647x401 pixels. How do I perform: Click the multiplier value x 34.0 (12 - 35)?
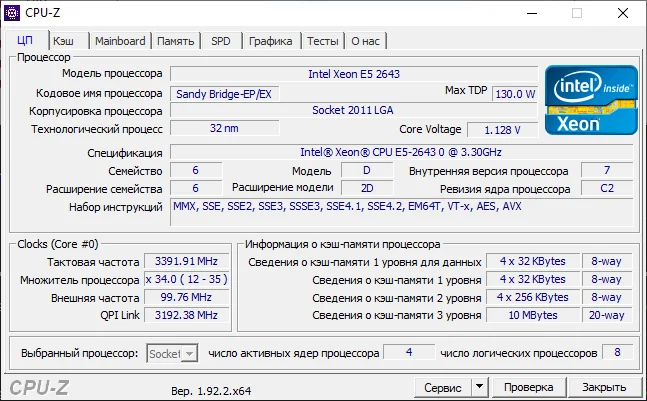pyautogui.click(x=187, y=279)
